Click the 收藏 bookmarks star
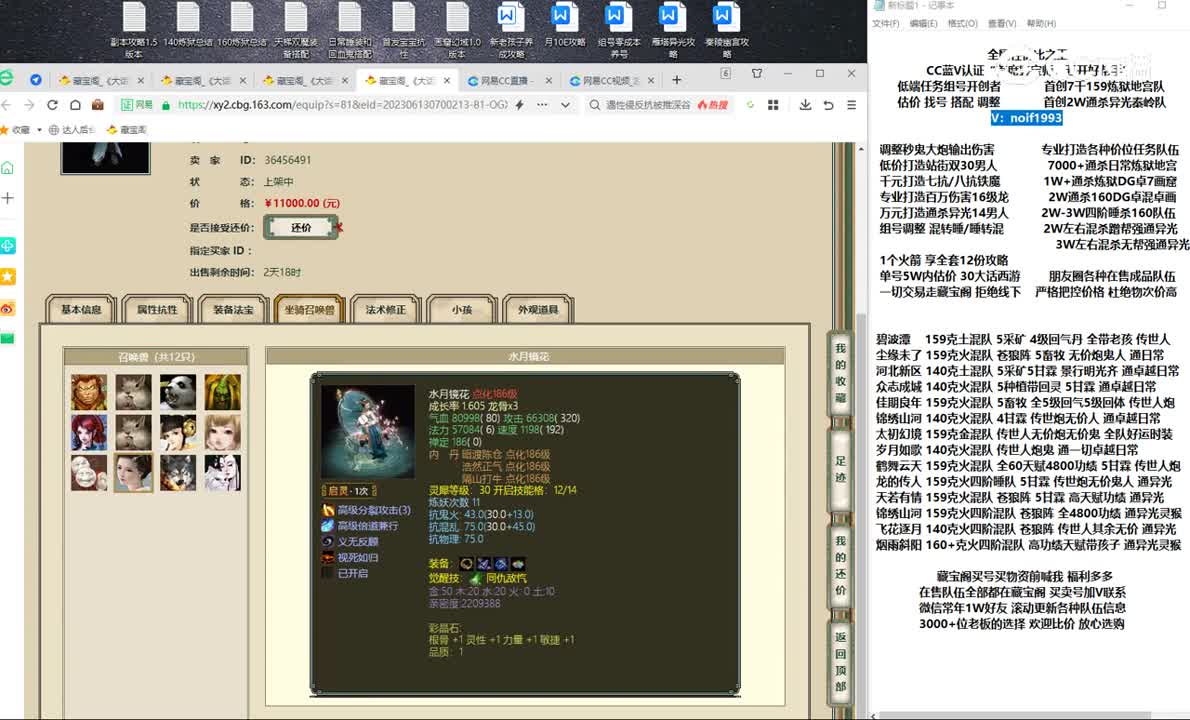1190x720 pixels. (4, 130)
